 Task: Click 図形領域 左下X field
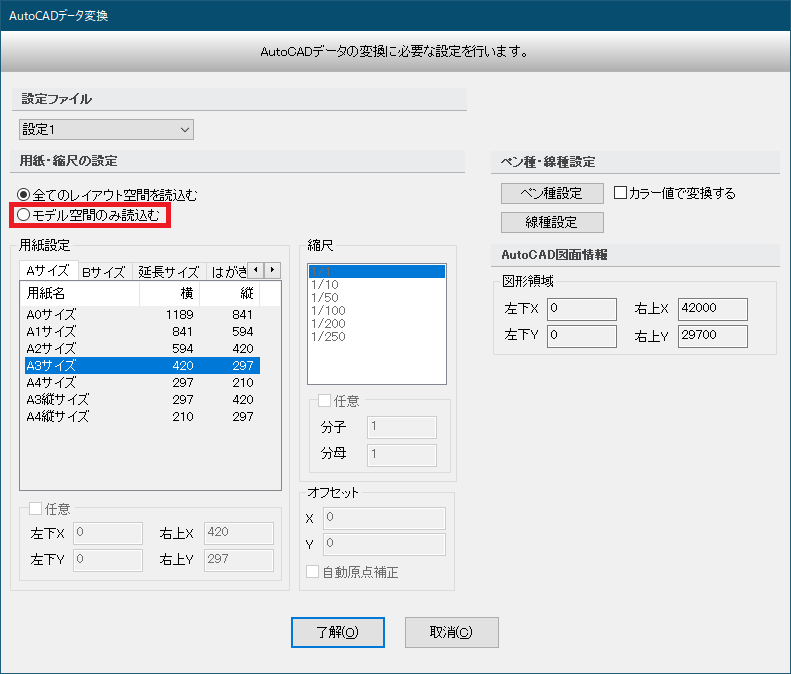click(x=582, y=309)
